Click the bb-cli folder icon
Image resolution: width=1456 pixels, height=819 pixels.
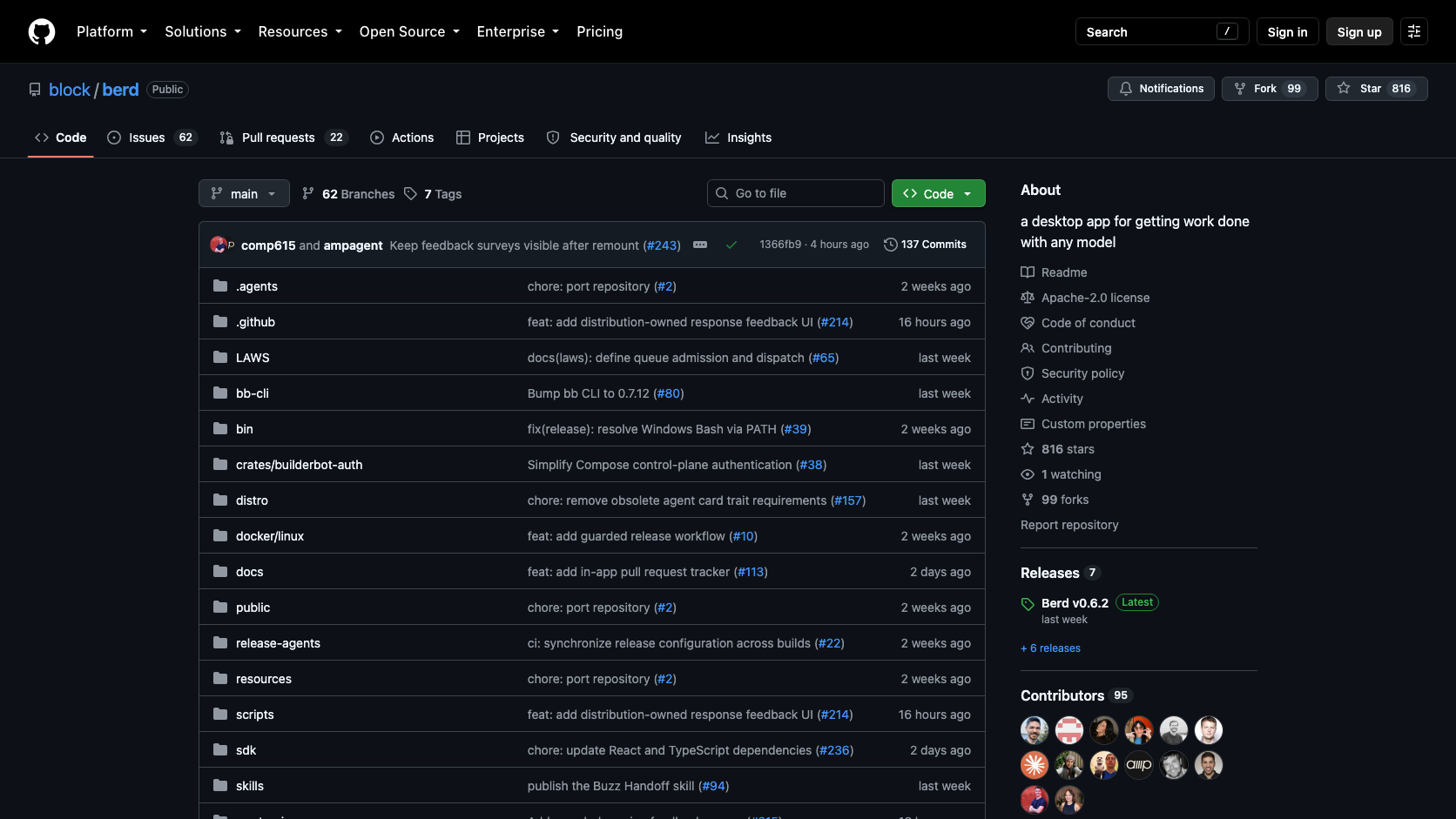click(x=220, y=393)
